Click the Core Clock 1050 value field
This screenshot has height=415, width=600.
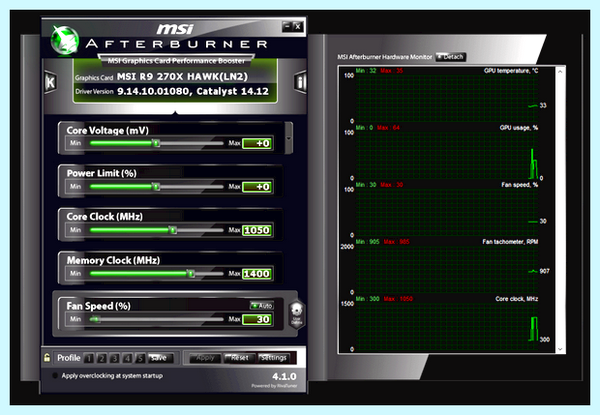coord(258,230)
